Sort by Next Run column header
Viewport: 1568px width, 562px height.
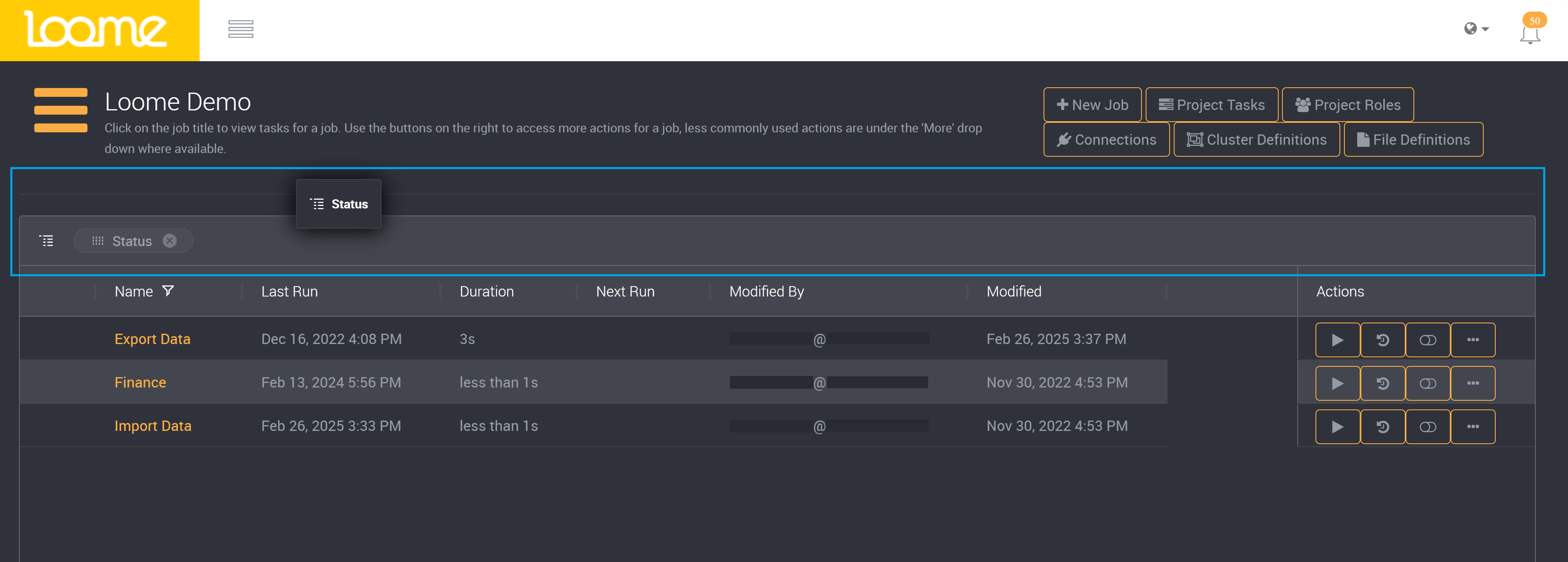[625, 292]
